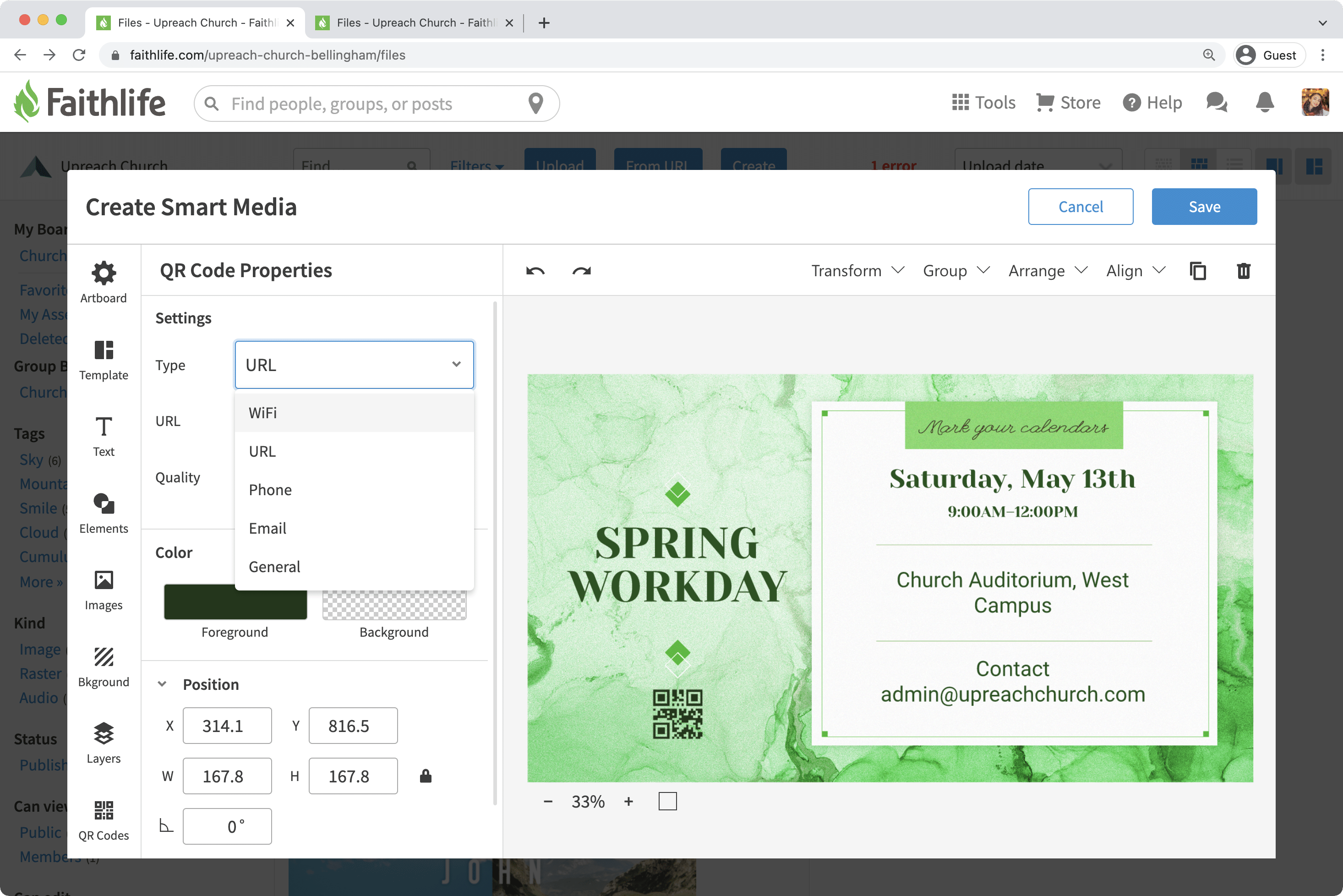Collapse the Position section

(x=162, y=684)
